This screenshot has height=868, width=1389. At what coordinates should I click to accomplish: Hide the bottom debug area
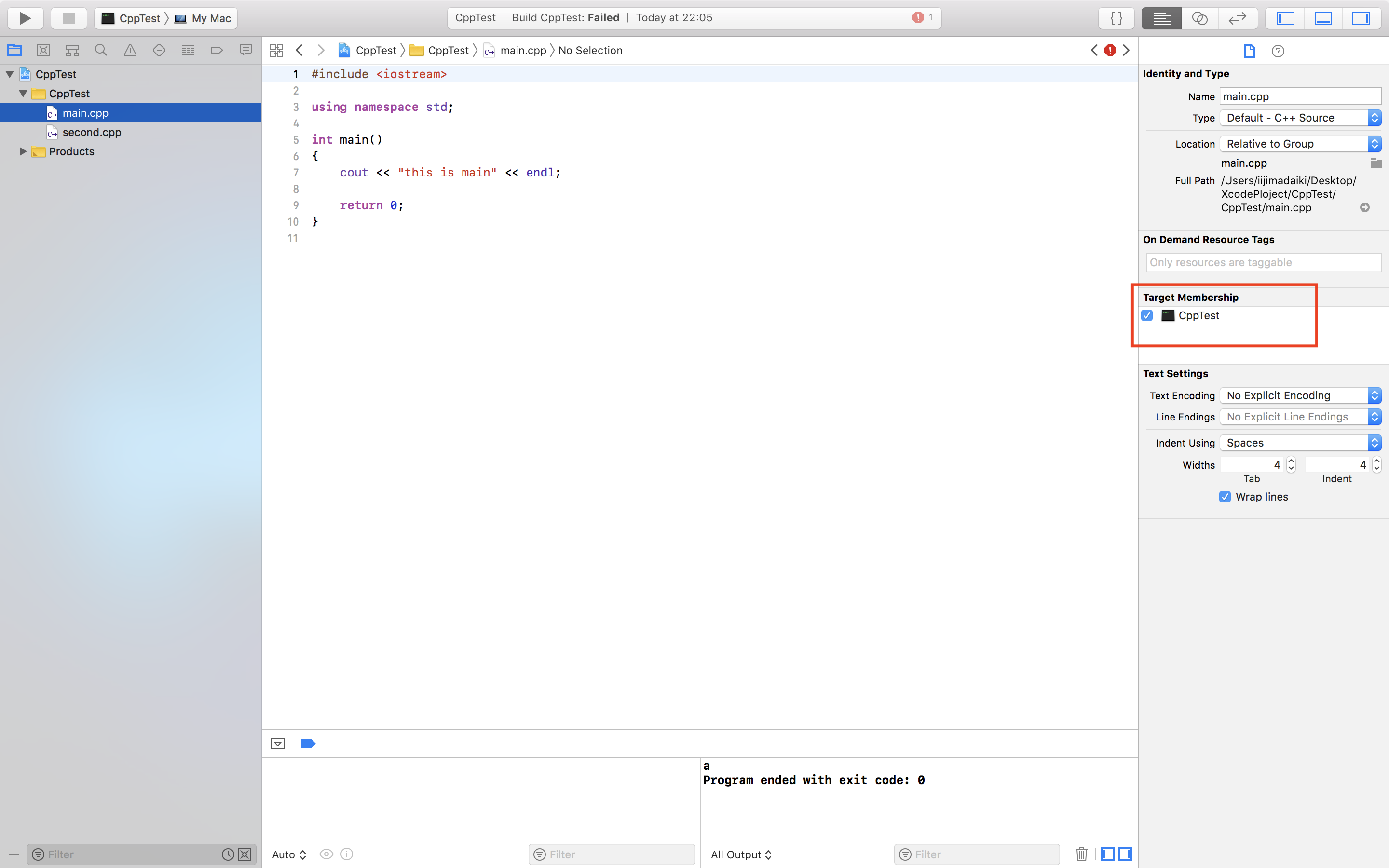point(1323,18)
